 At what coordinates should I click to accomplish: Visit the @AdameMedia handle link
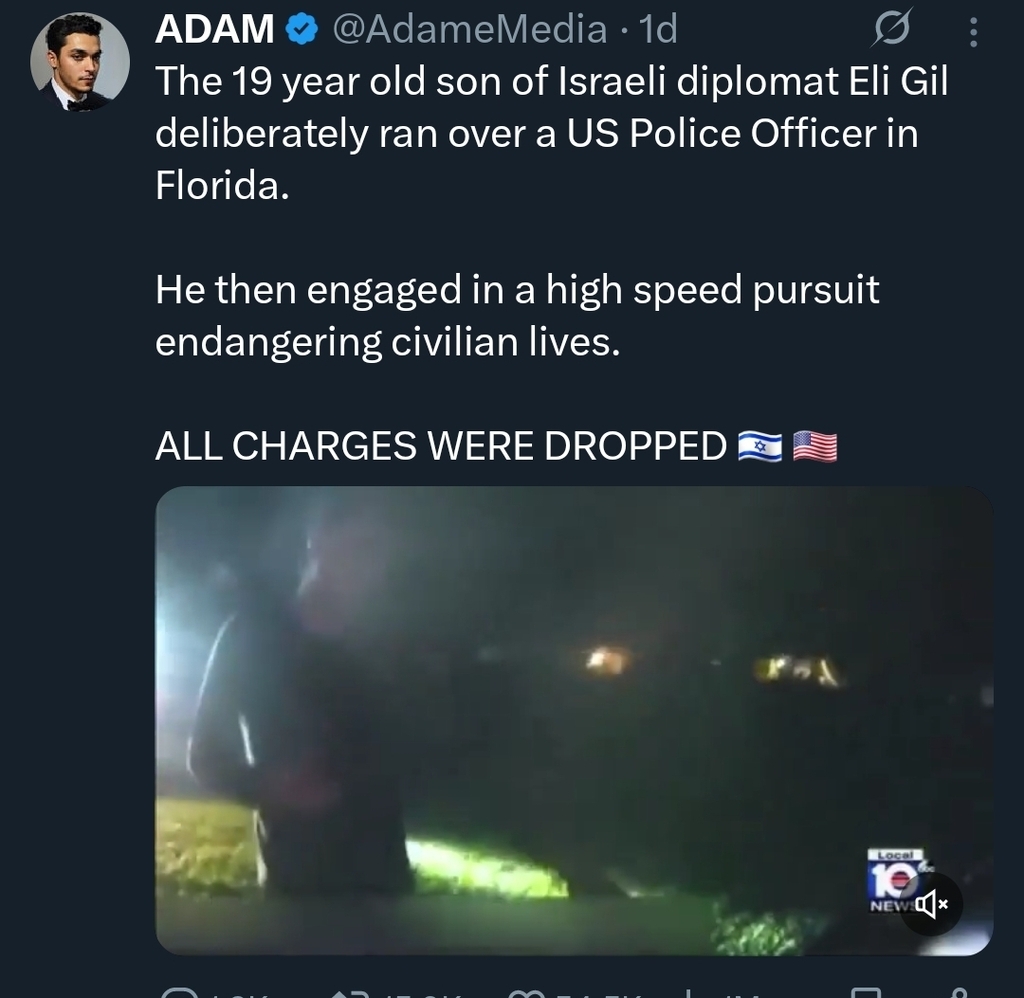pyautogui.click(x=468, y=31)
